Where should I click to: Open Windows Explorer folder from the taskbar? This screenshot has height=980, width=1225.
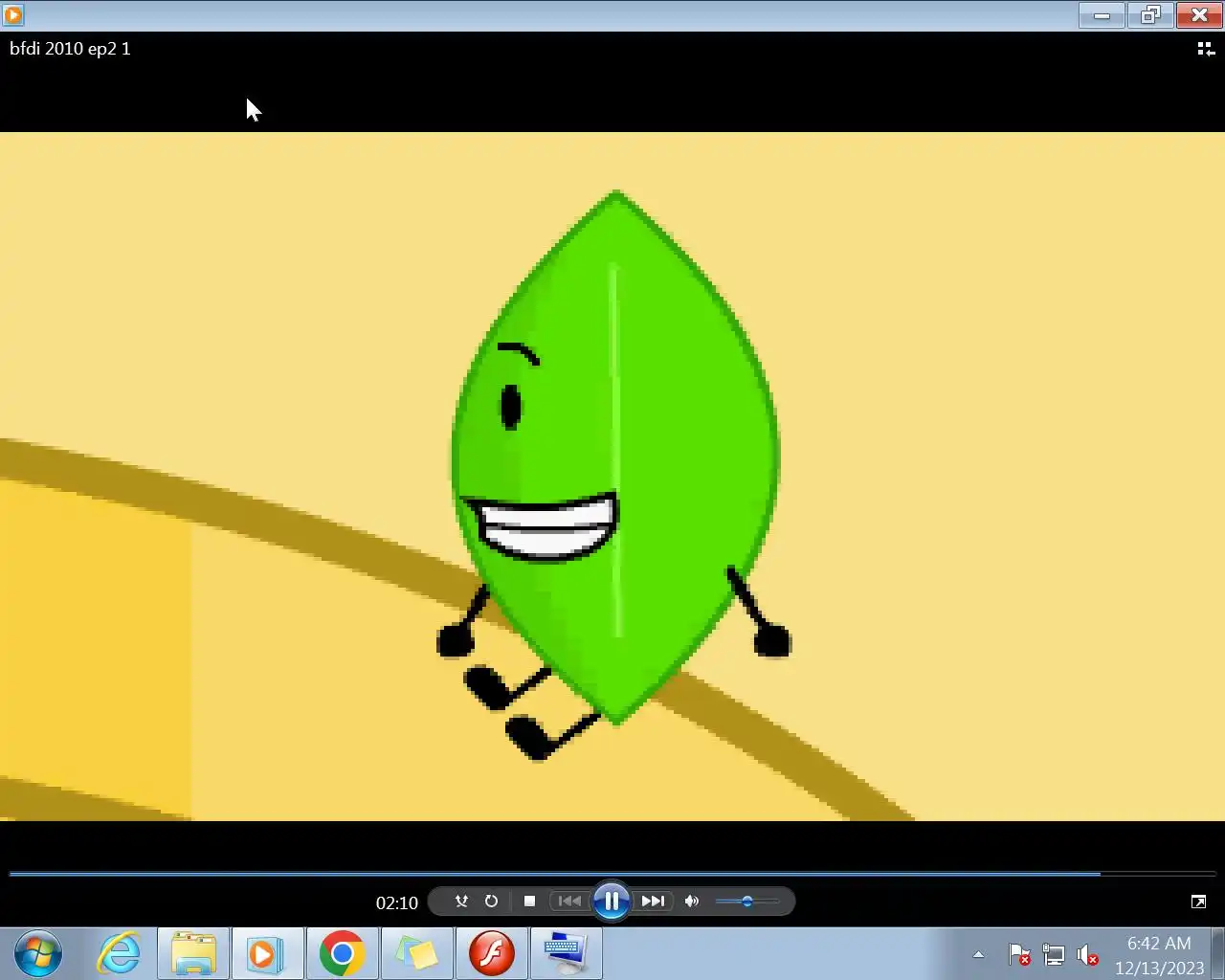(193, 954)
